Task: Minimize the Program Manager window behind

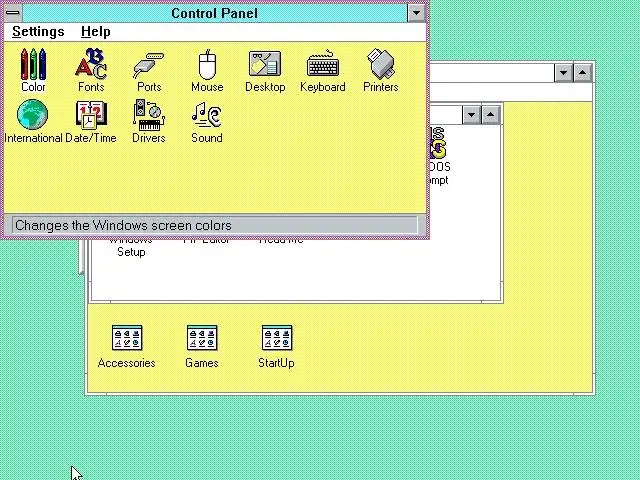Action: point(564,73)
